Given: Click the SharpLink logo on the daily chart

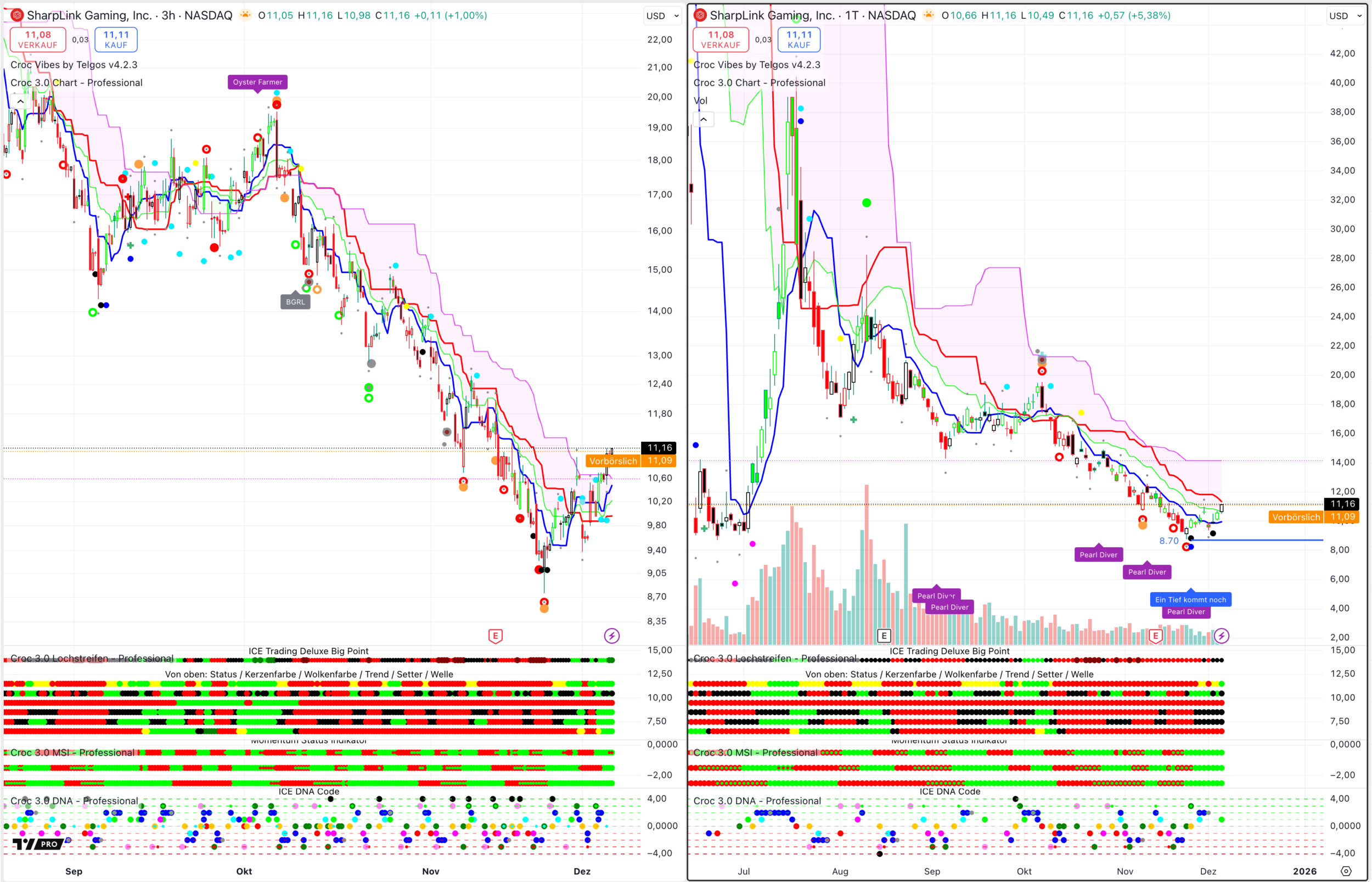Looking at the screenshot, I should [700, 15].
